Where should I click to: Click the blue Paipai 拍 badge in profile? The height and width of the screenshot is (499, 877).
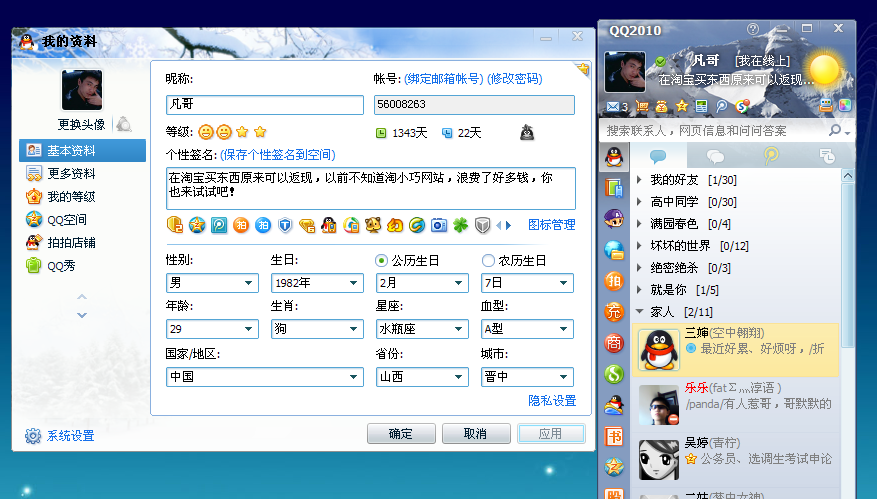pyautogui.click(x=263, y=225)
